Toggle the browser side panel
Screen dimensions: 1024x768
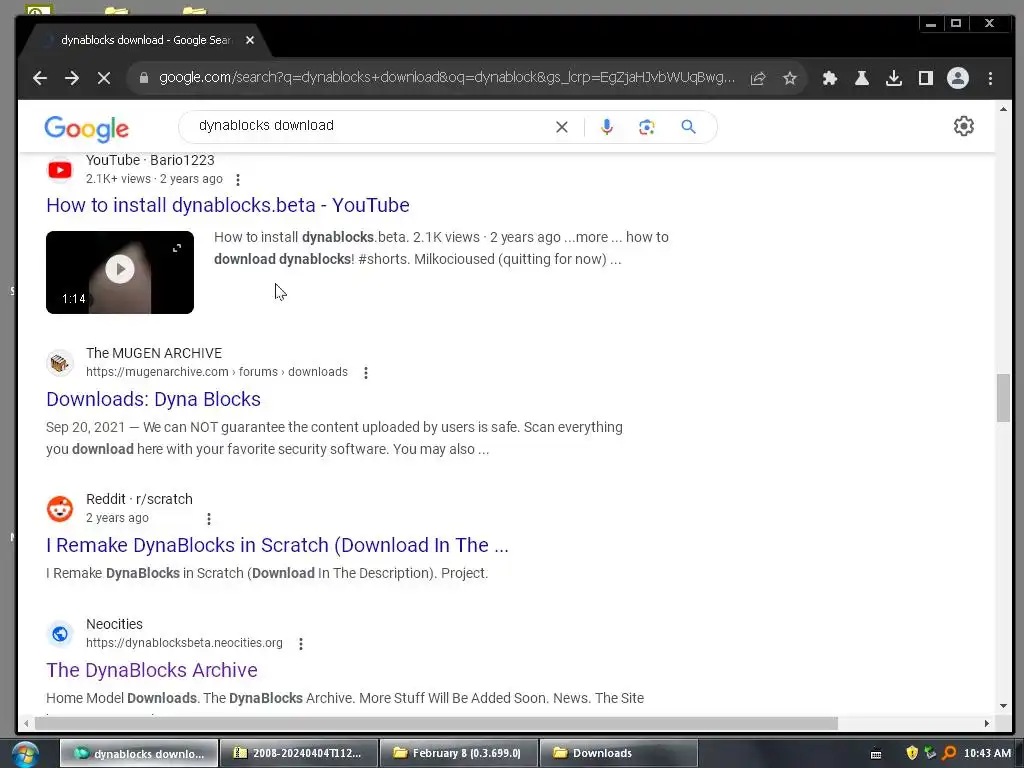(925, 78)
